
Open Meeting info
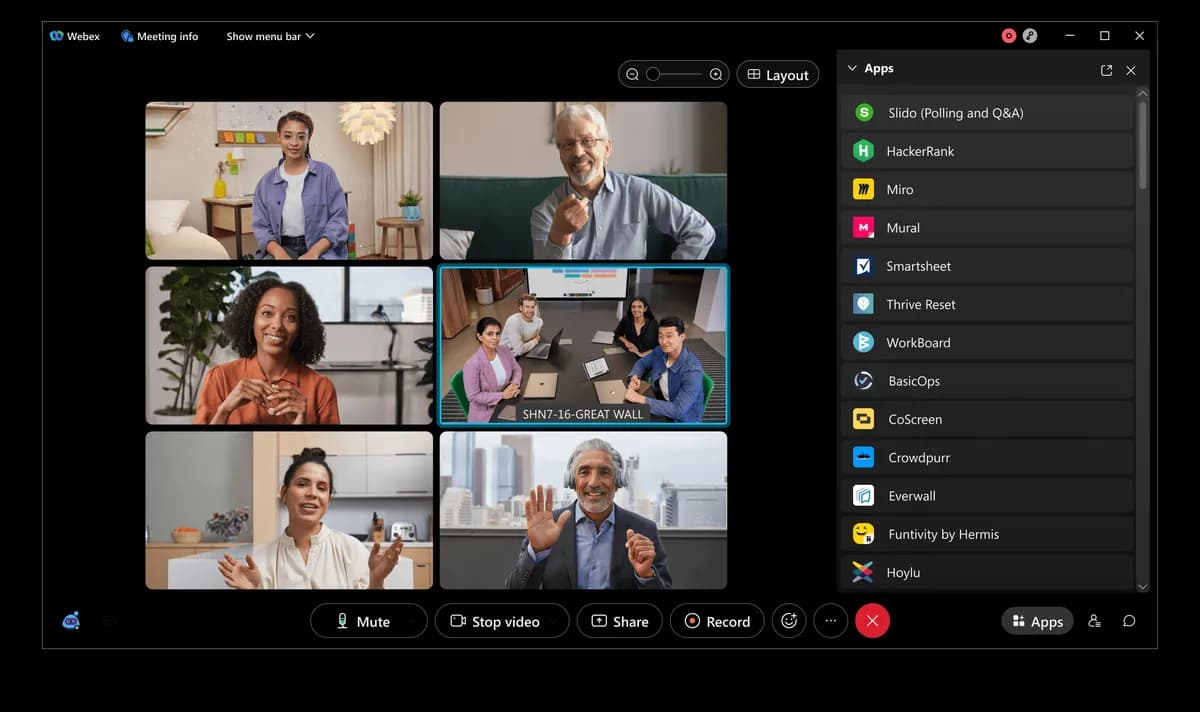[159, 36]
